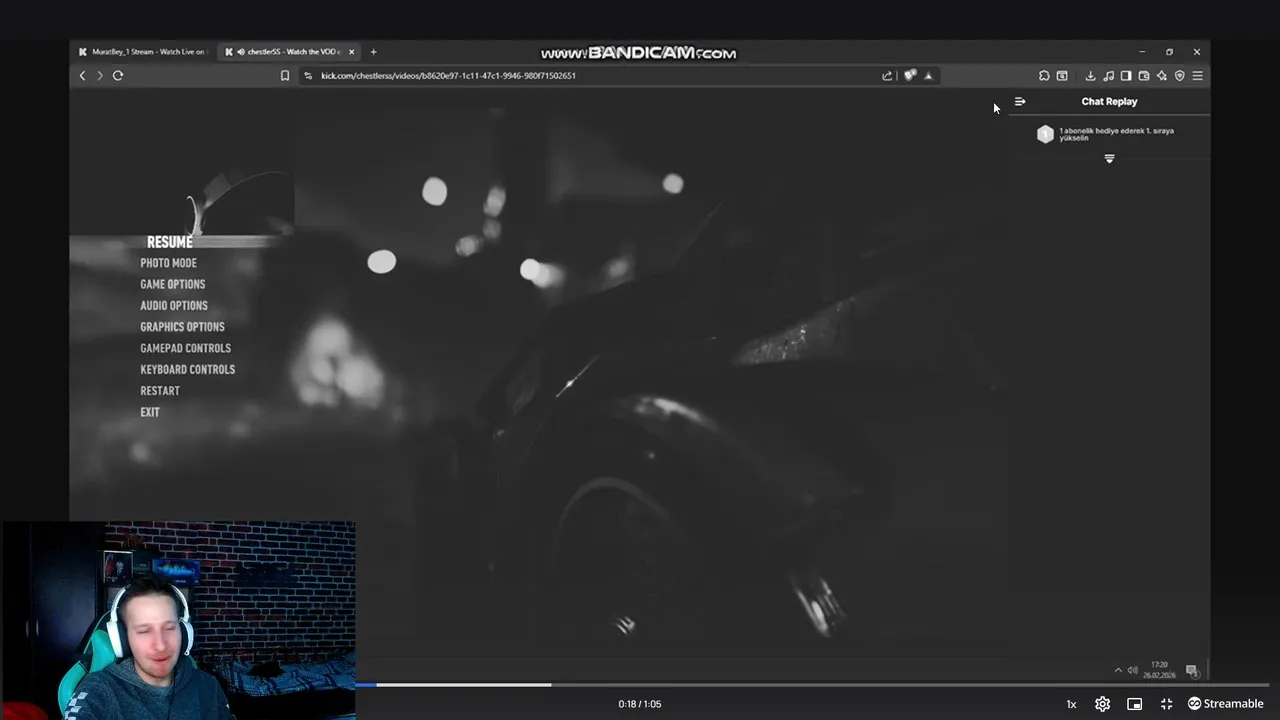Viewport: 1280px width, 720px height.
Task: Open PHOTO MODE from pause menu
Action: pyautogui.click(x=169, y=263)
